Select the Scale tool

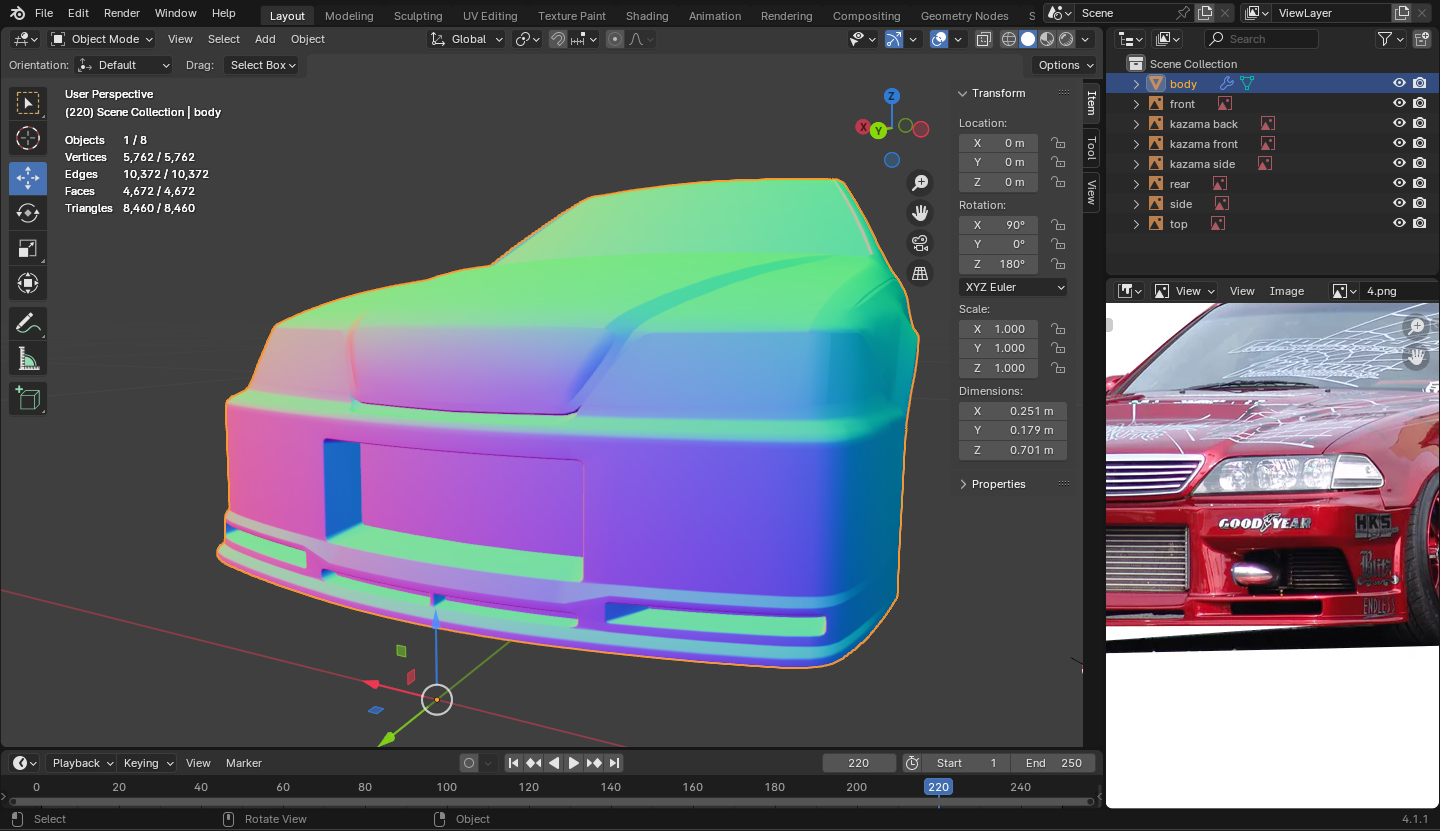coord(28,249)
